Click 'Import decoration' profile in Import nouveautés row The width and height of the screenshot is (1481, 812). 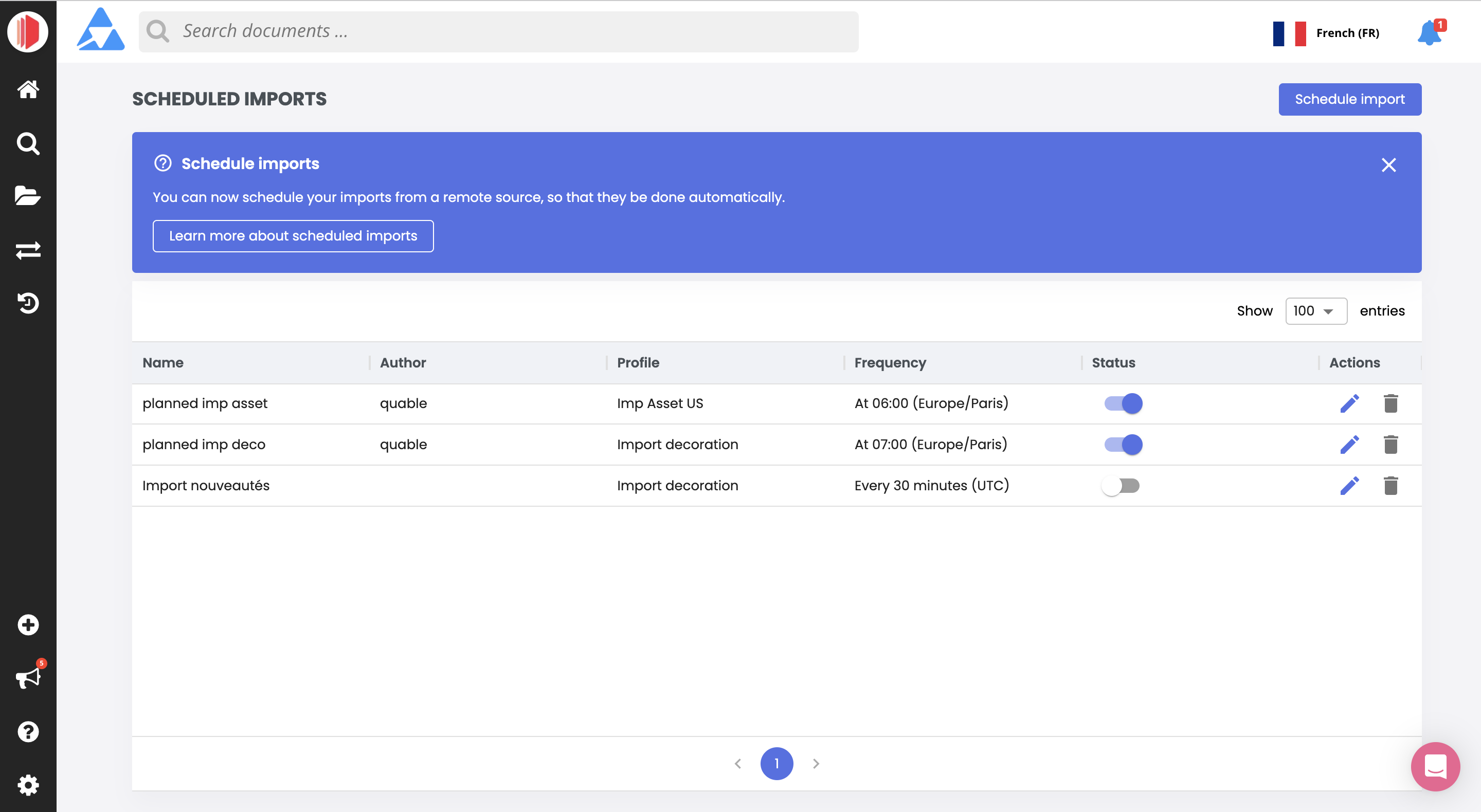pos(677,486)
